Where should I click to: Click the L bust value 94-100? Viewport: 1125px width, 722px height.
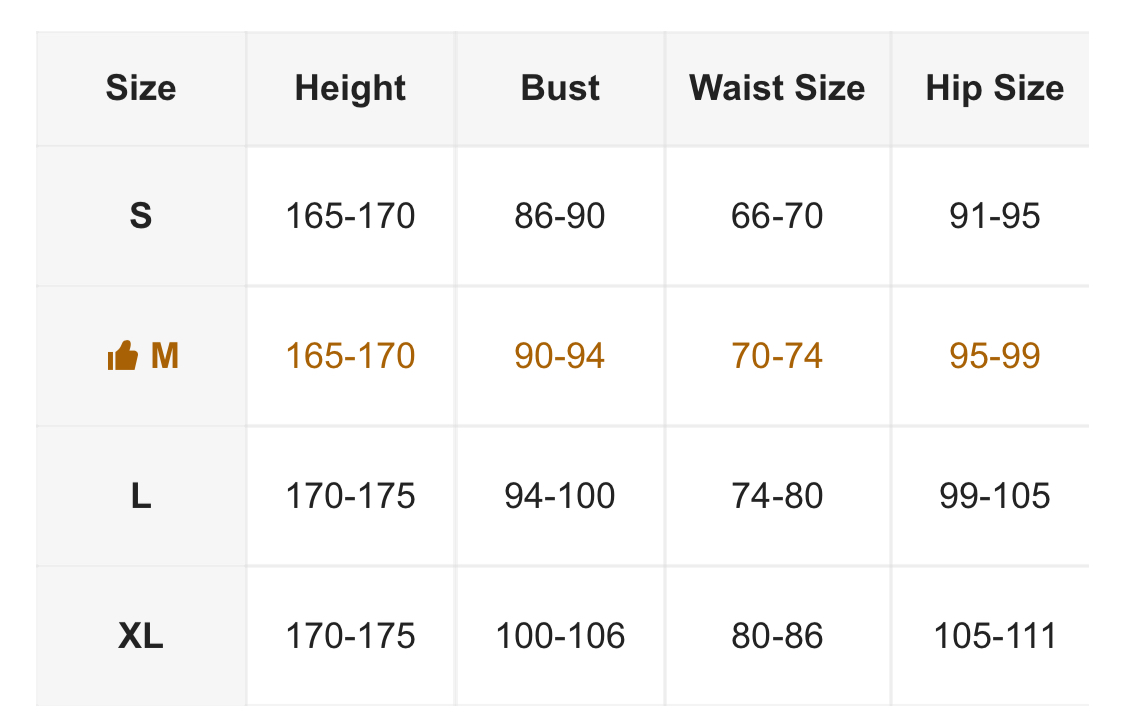tap(560, 496)
